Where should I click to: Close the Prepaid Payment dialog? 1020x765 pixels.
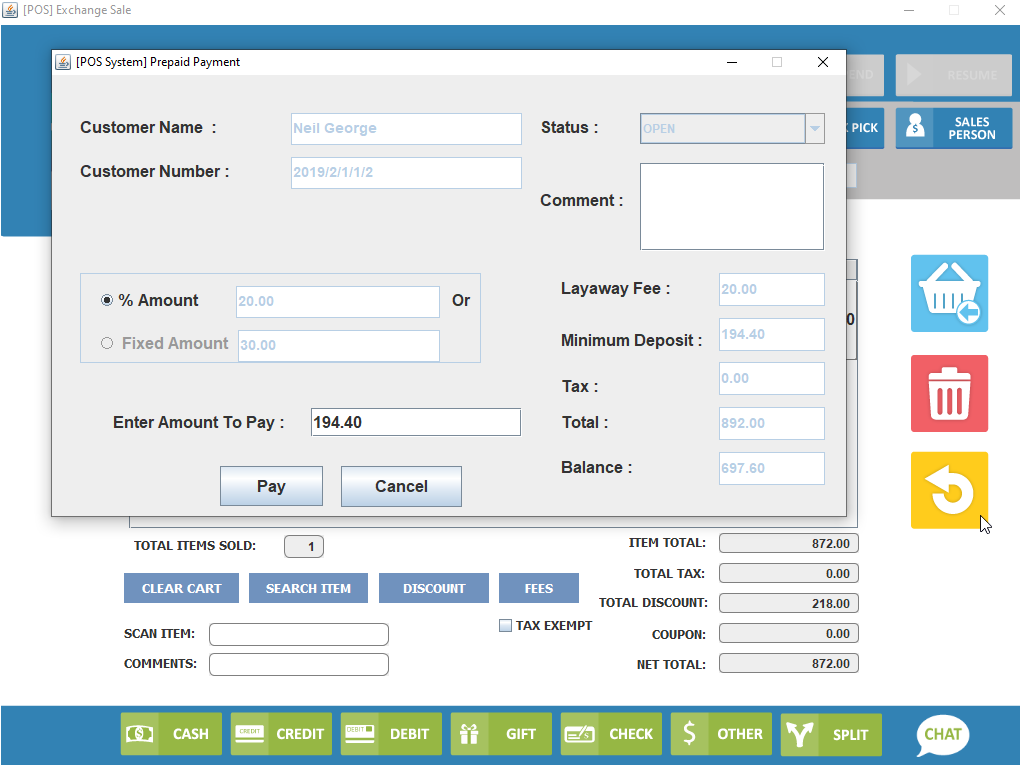pyautogui.click(x=822, y=62)
